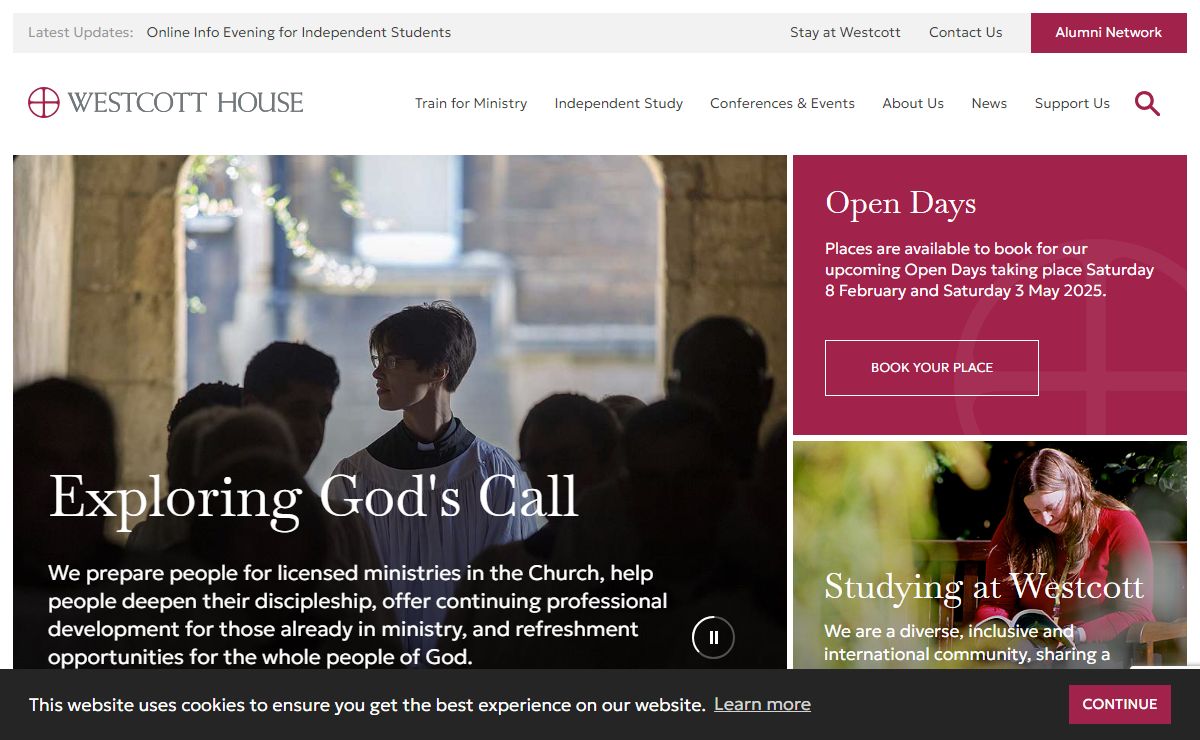Open the Train for Ministry menu
Screen dimensions: 1200x740
(471, 103)
